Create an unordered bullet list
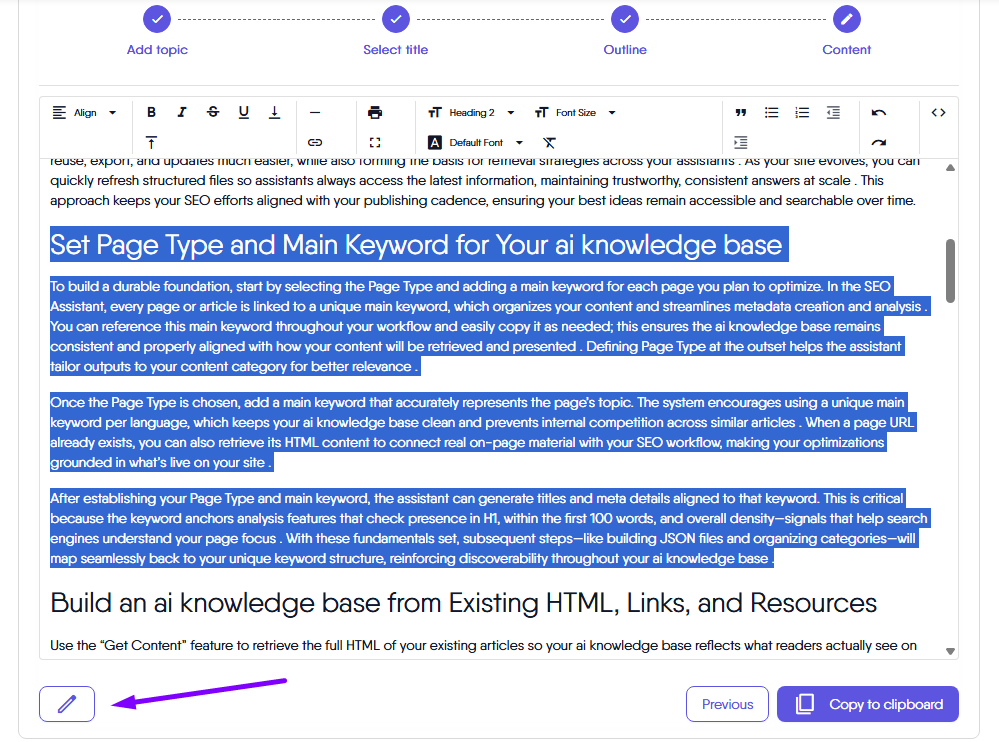The height and width of the screenshot is (742, 999). [x=771, y=113]
